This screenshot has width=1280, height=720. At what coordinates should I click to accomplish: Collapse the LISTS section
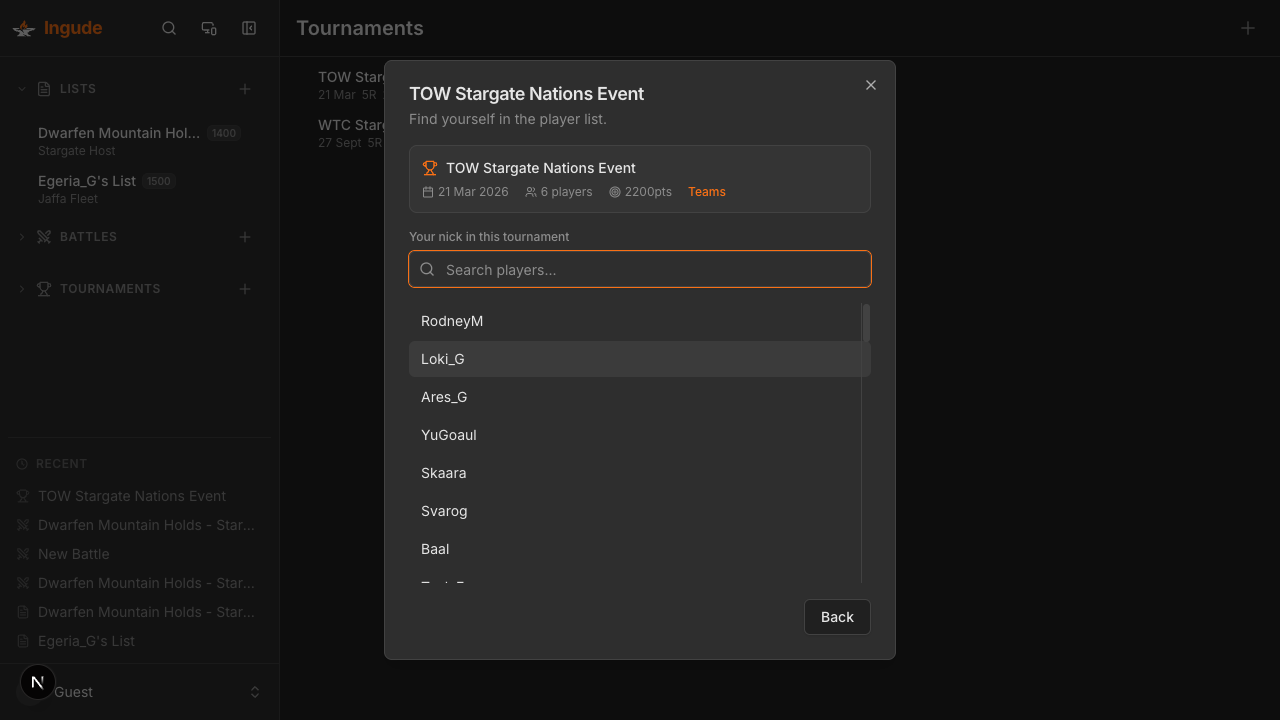(x=21, y=88)
